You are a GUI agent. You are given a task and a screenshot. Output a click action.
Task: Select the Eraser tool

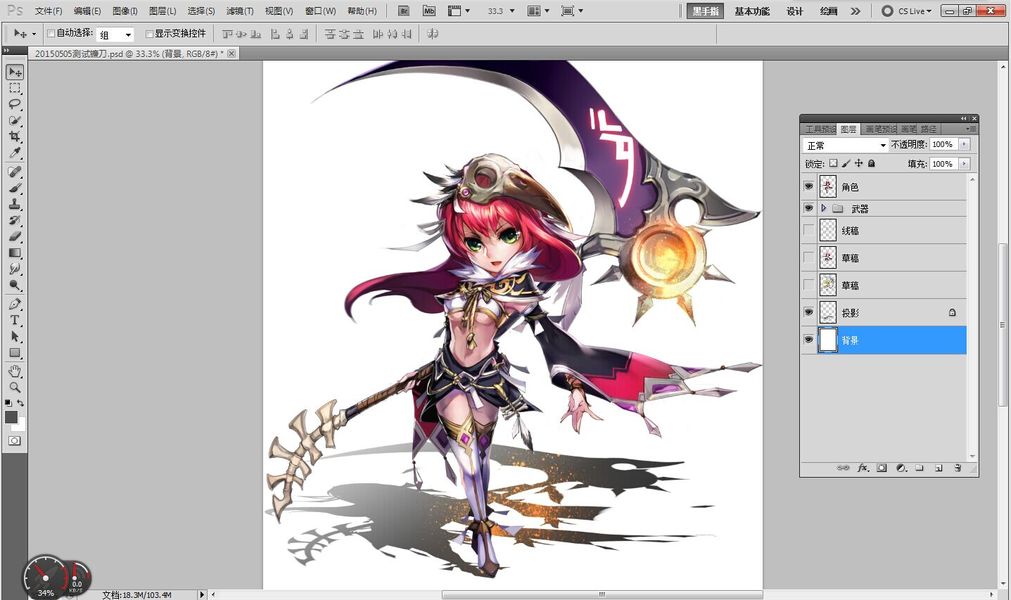tap(15, 237)
